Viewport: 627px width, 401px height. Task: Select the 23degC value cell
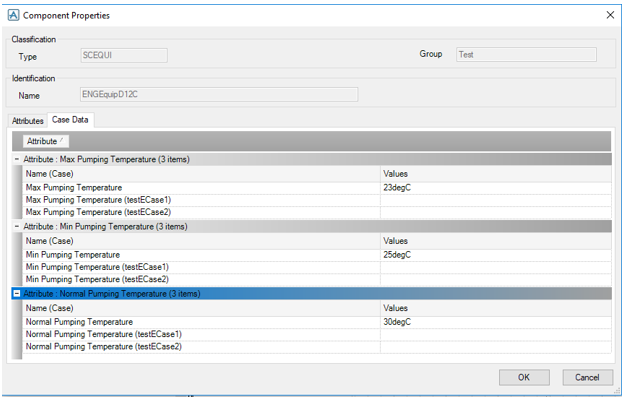(x=495, y=187)
